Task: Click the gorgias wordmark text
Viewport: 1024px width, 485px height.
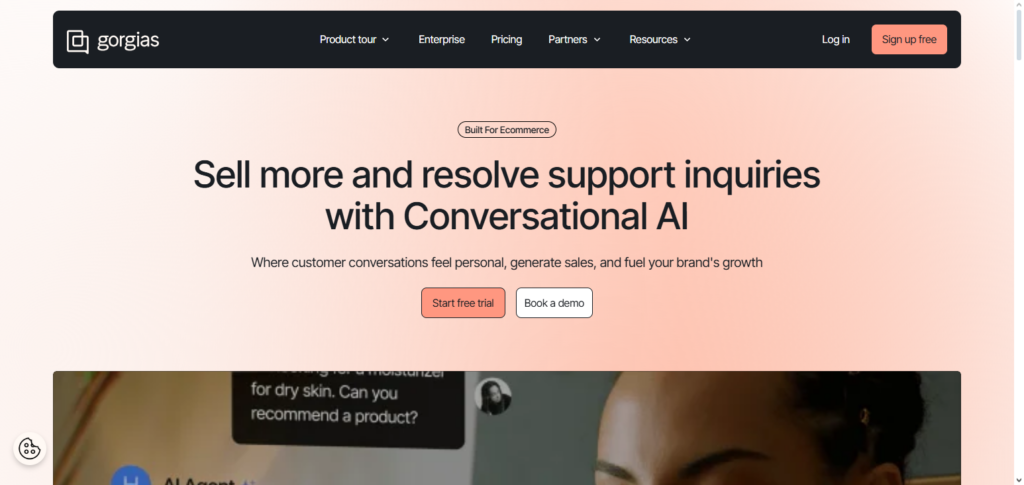Action: pos(128,40)
